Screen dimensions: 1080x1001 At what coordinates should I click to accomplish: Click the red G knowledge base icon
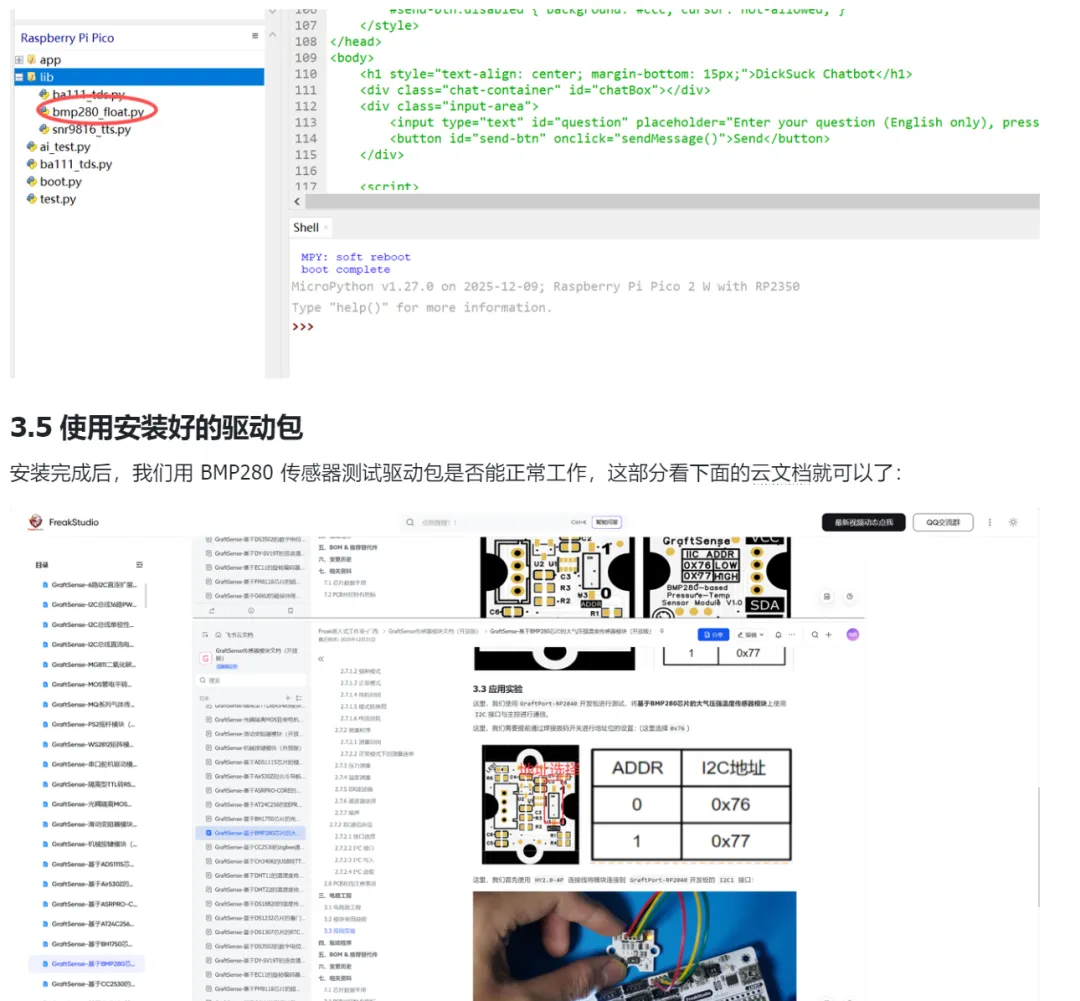pyautogui.click(x=205, y=659)
